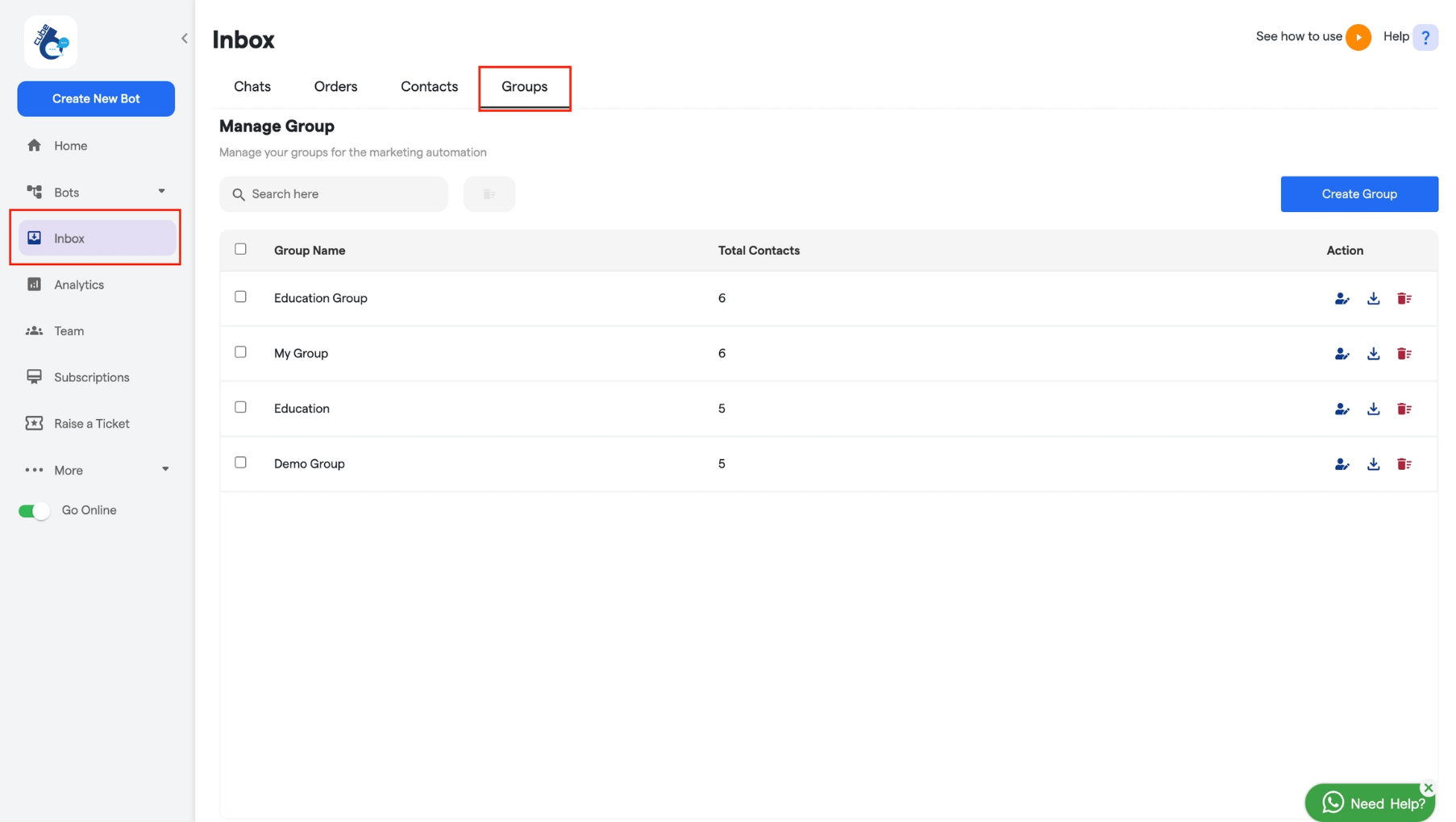Click the Team people icon
The image size is (1456, 822).
34,330
